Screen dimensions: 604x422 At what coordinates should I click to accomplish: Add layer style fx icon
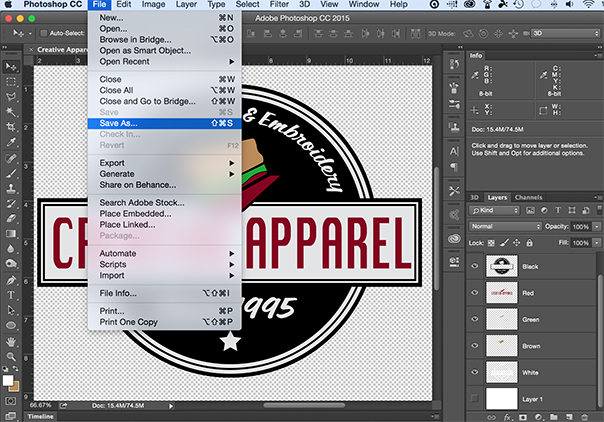[x=507, y=417]
